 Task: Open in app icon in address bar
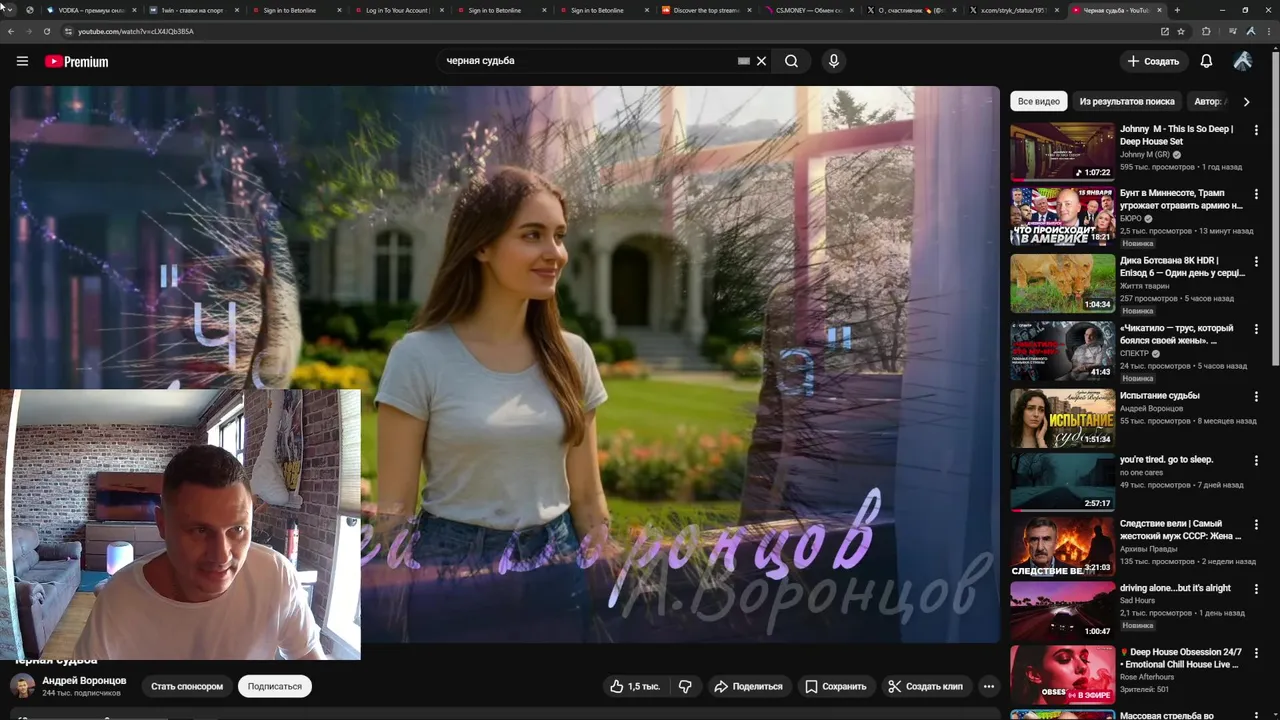[1164, 31]
